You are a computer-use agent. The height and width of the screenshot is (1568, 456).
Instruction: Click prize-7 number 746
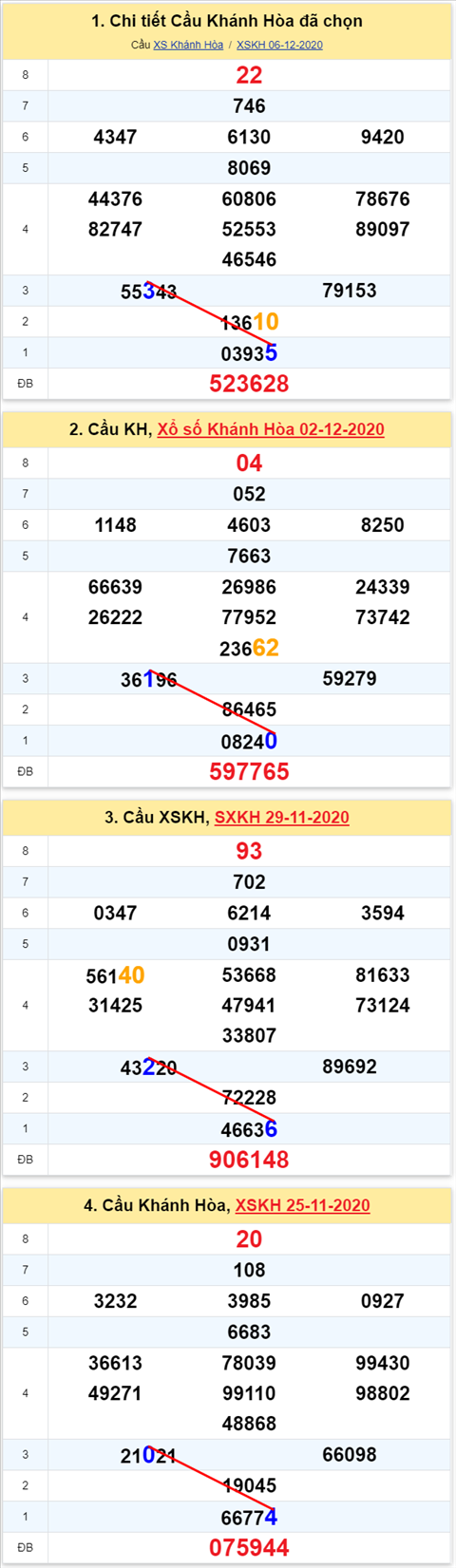point(249,106)
